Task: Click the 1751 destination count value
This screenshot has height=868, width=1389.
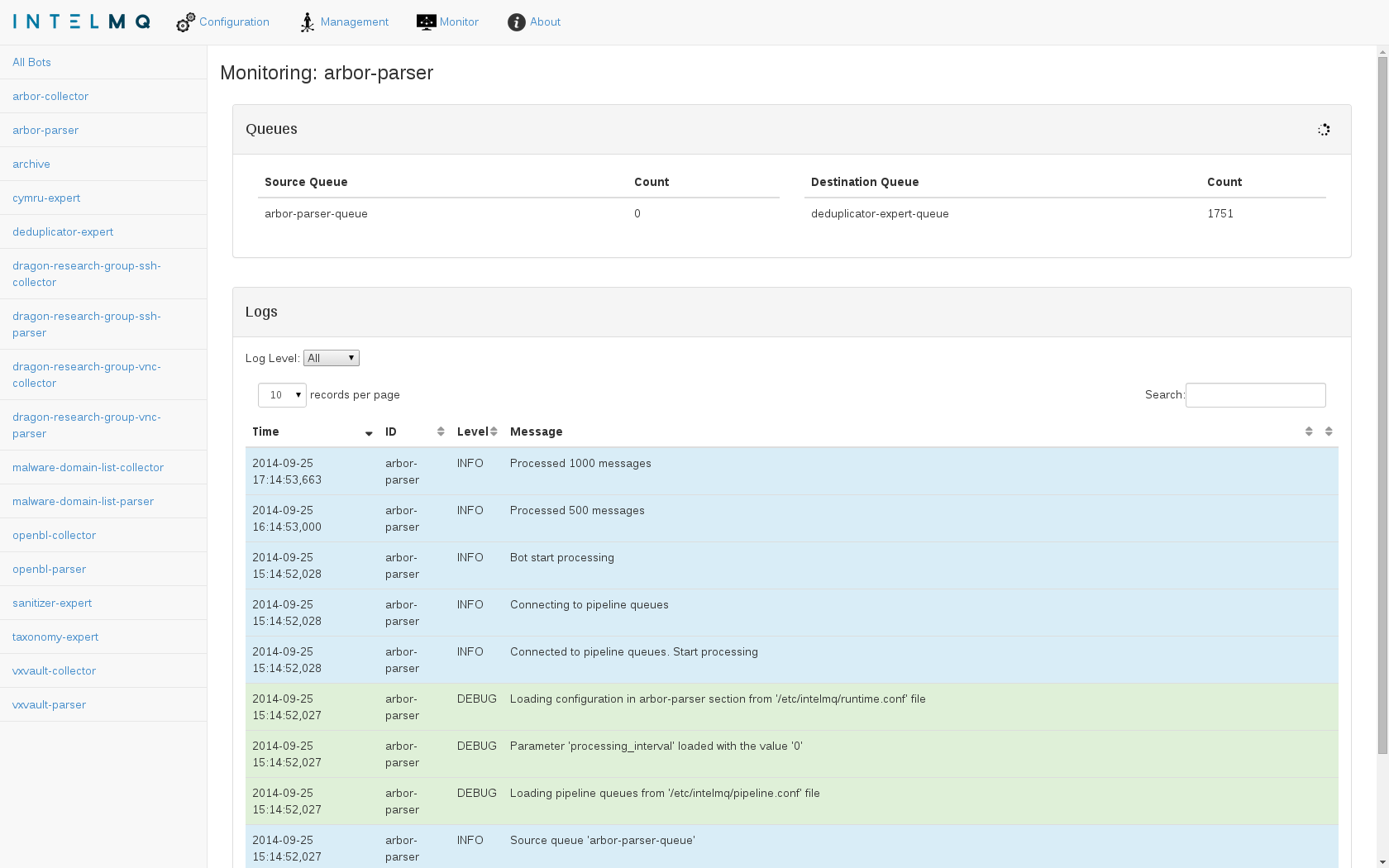Action: [x=1220, y=213]
